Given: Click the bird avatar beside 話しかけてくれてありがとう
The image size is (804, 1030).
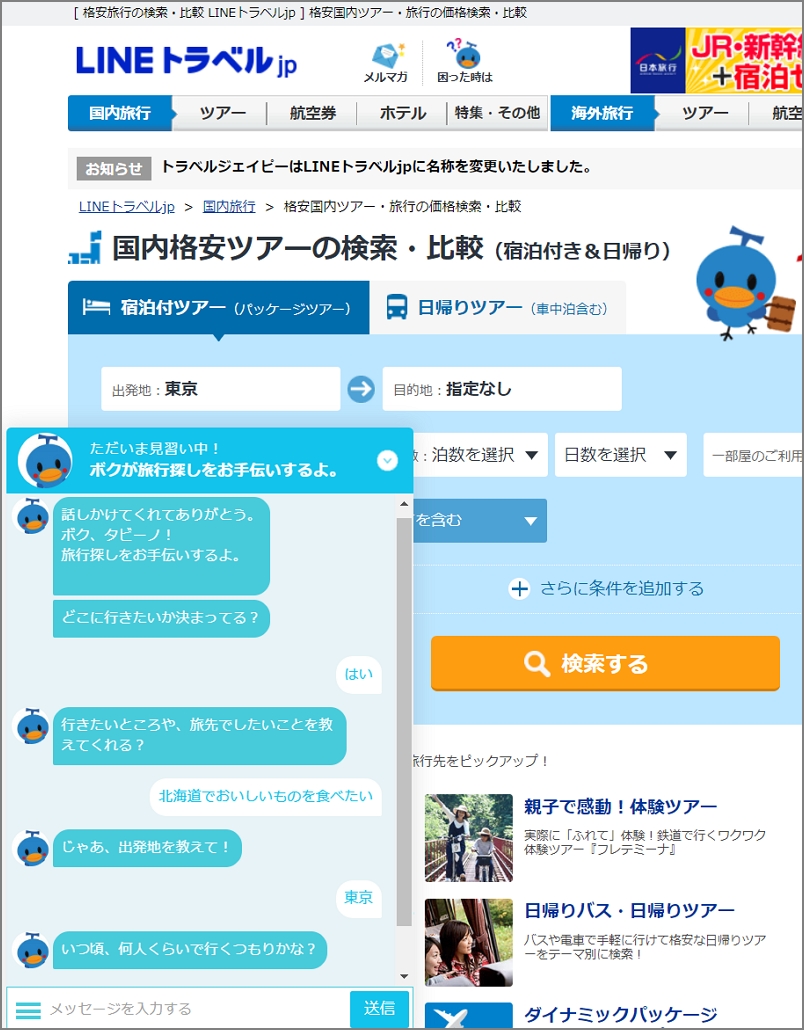Looking at the screenshot, I should point(32,516).
